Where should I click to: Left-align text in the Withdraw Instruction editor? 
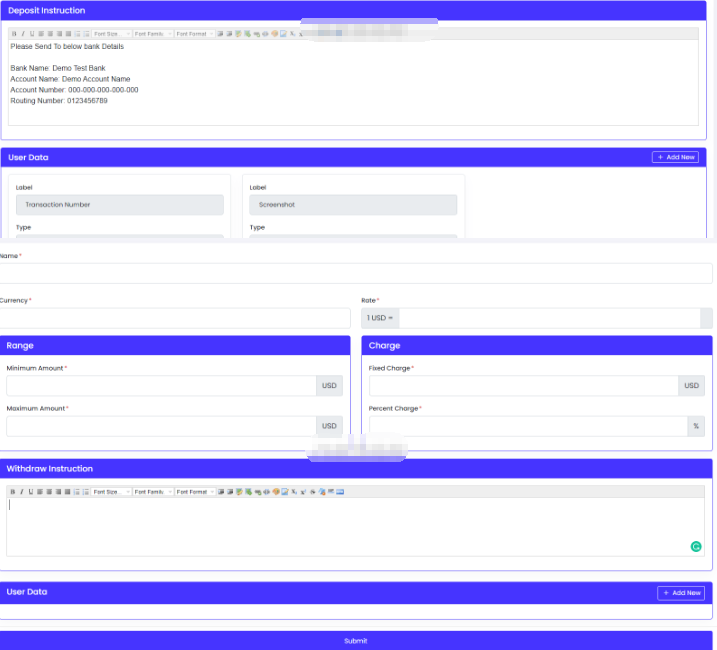tap(40, 492)
